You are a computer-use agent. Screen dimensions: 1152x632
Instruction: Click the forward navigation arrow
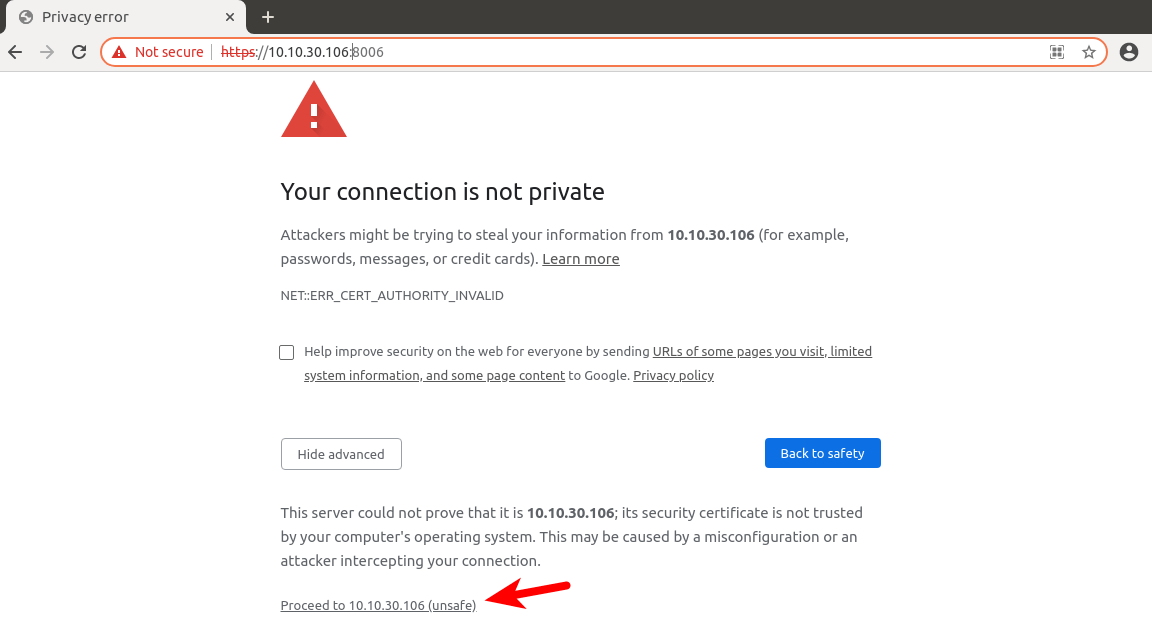(x=47, y=52)
